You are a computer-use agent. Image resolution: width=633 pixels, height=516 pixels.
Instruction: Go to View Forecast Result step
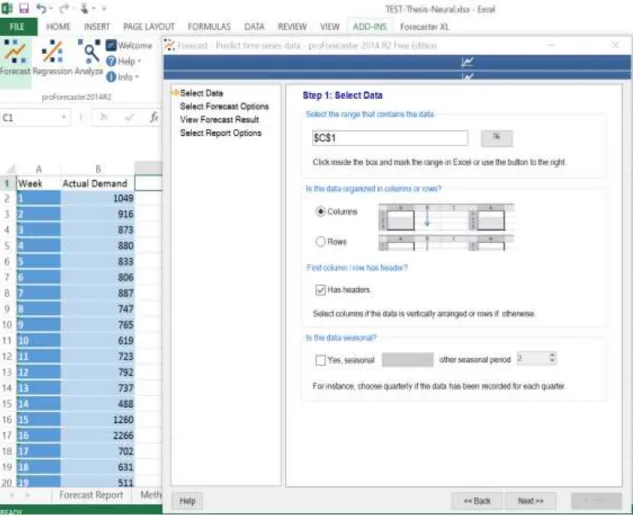pos(220,120)
